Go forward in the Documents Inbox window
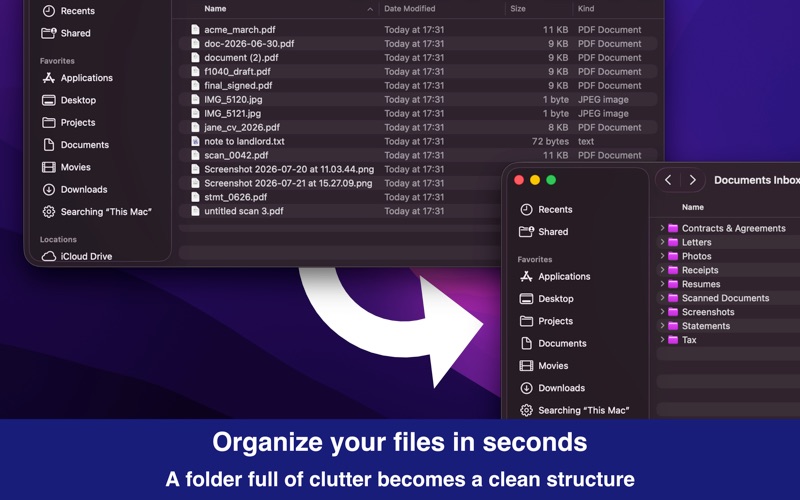Screen dimensions: 800x500 pos(692,180)
